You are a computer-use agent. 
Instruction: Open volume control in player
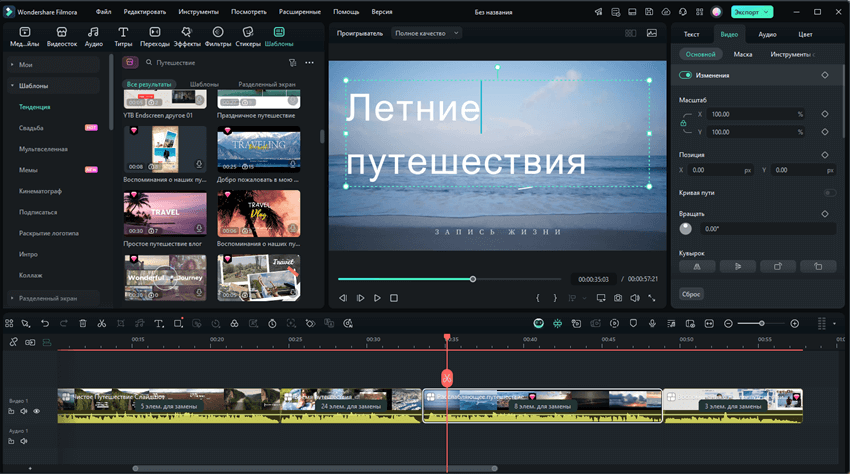(x=635, y=298)
